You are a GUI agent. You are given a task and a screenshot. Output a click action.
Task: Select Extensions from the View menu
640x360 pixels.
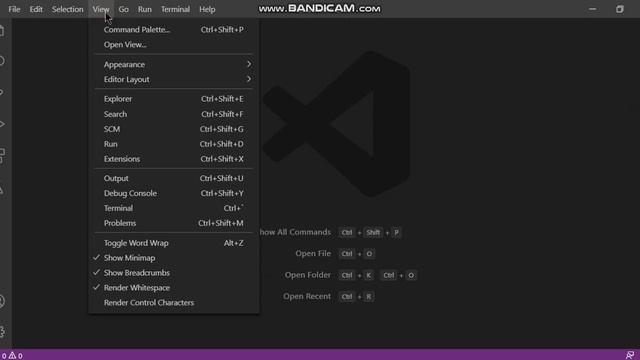173,159
